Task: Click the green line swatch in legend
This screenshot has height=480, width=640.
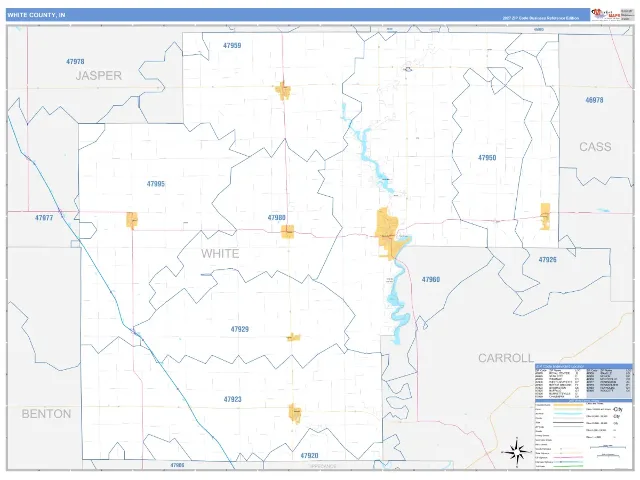Action: click(x=569, y=466)
